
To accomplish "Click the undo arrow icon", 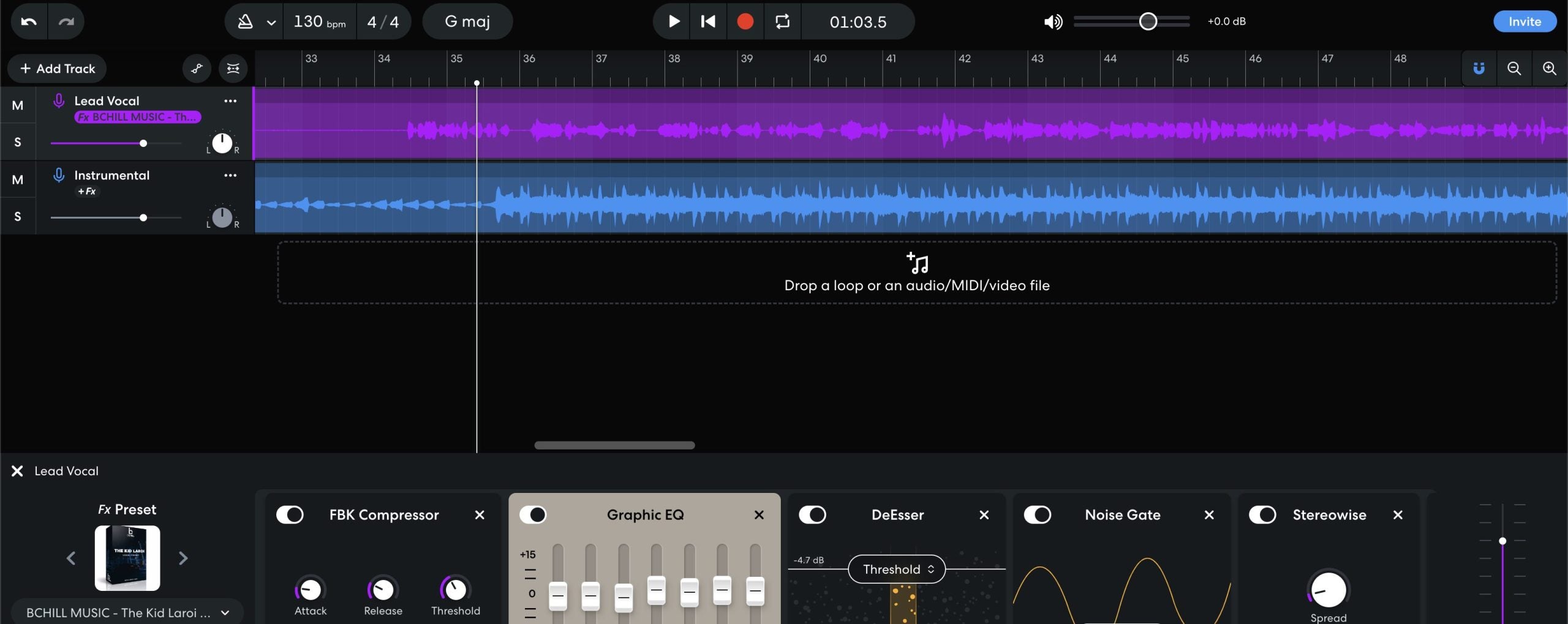I will pyautogui.click(x=28, y=21).
